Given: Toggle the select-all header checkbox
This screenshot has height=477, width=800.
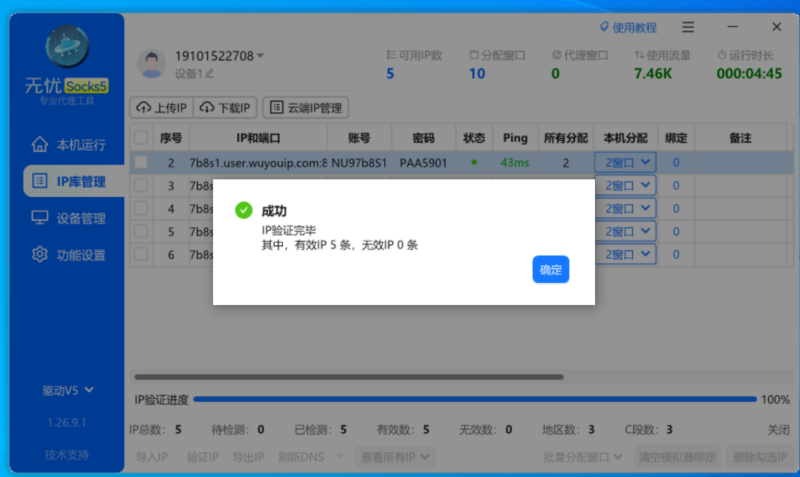Looking at the screenshot, I should (141, 138).
